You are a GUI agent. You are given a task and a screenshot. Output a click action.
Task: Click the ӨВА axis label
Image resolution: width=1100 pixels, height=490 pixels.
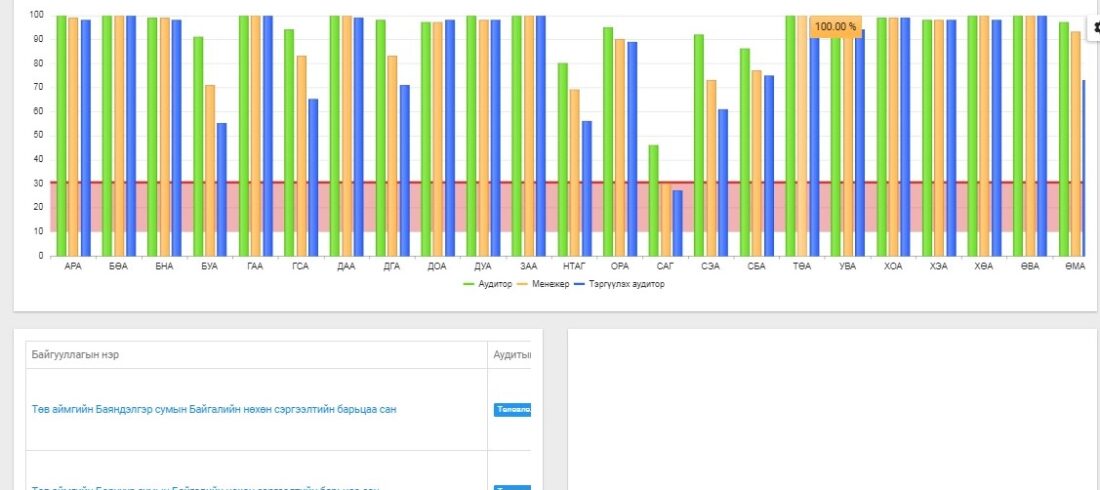click(1029, 267)
